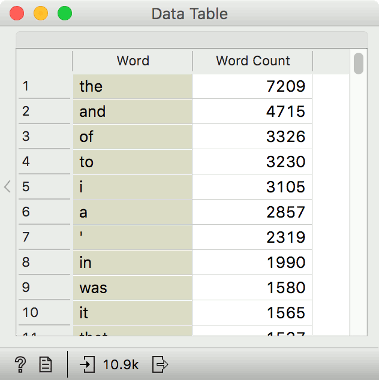Viewport: 379px width, 380px height.
Task: Select the cell containing 'the'
Action: pyautogui.click(x=133, y=86)
